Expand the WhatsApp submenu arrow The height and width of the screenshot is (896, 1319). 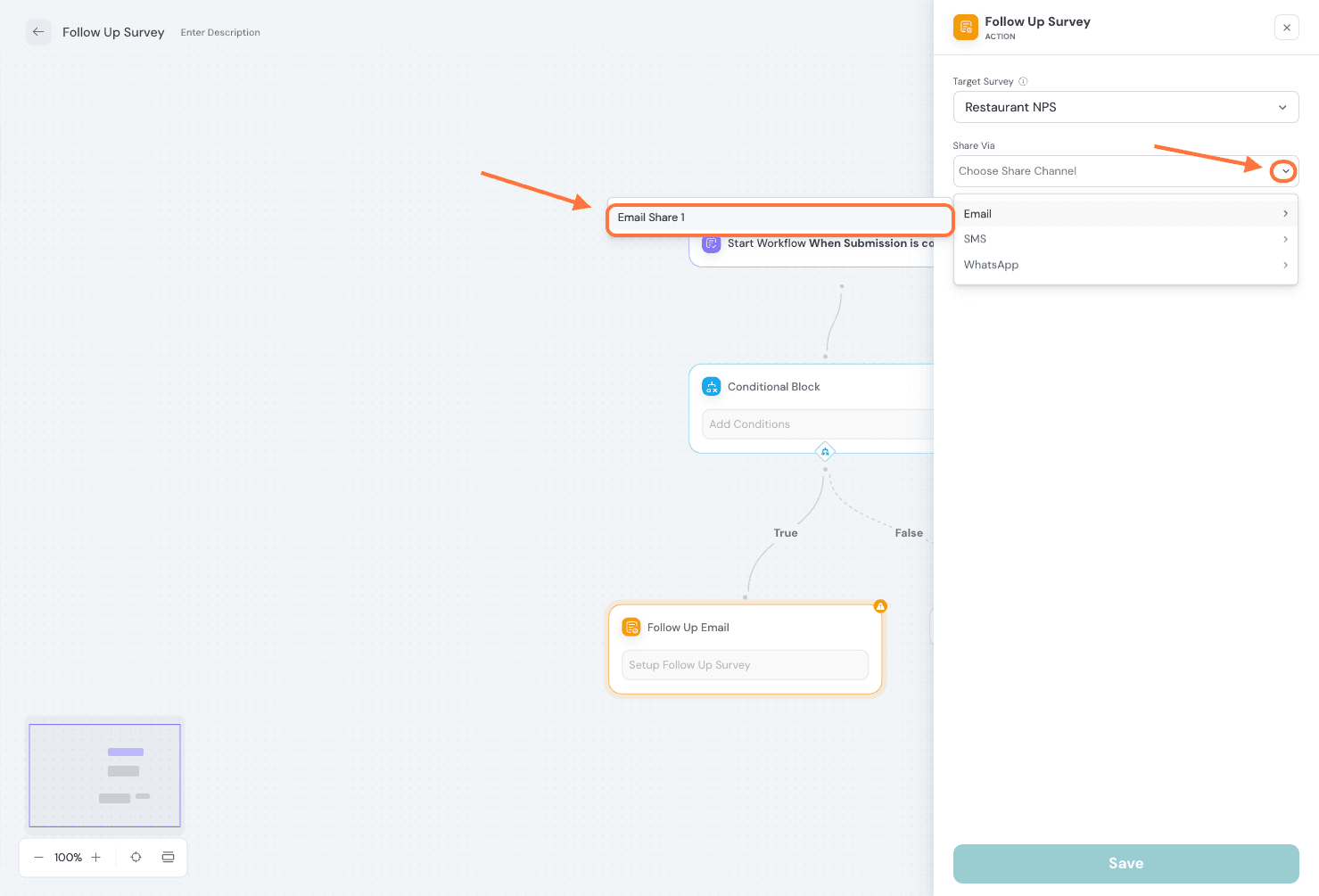1285,265
